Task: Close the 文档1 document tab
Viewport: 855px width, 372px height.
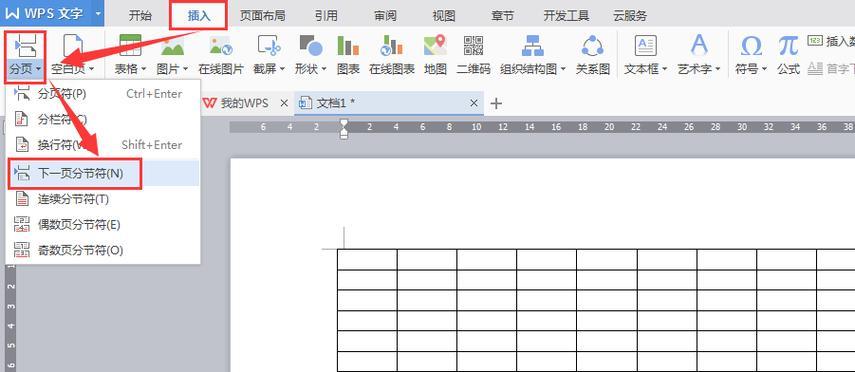Action: click(474, 103)
